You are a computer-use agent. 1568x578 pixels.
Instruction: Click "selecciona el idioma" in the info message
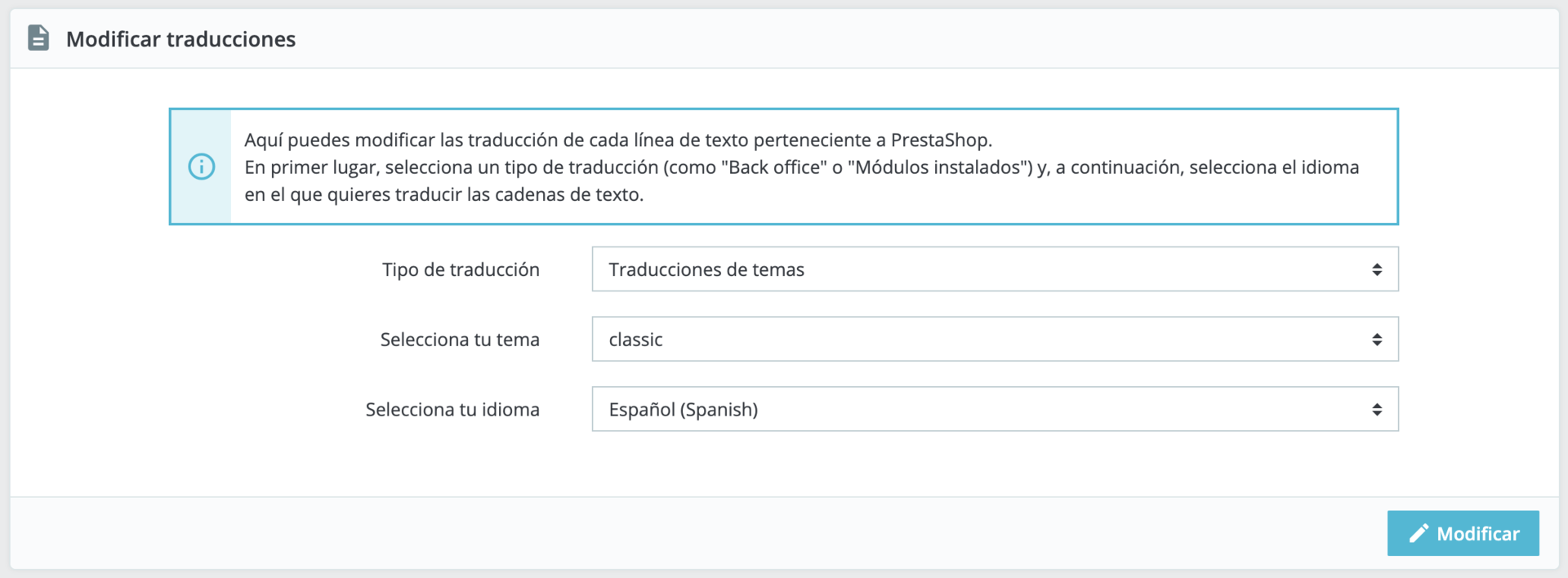click(1273, 167)
